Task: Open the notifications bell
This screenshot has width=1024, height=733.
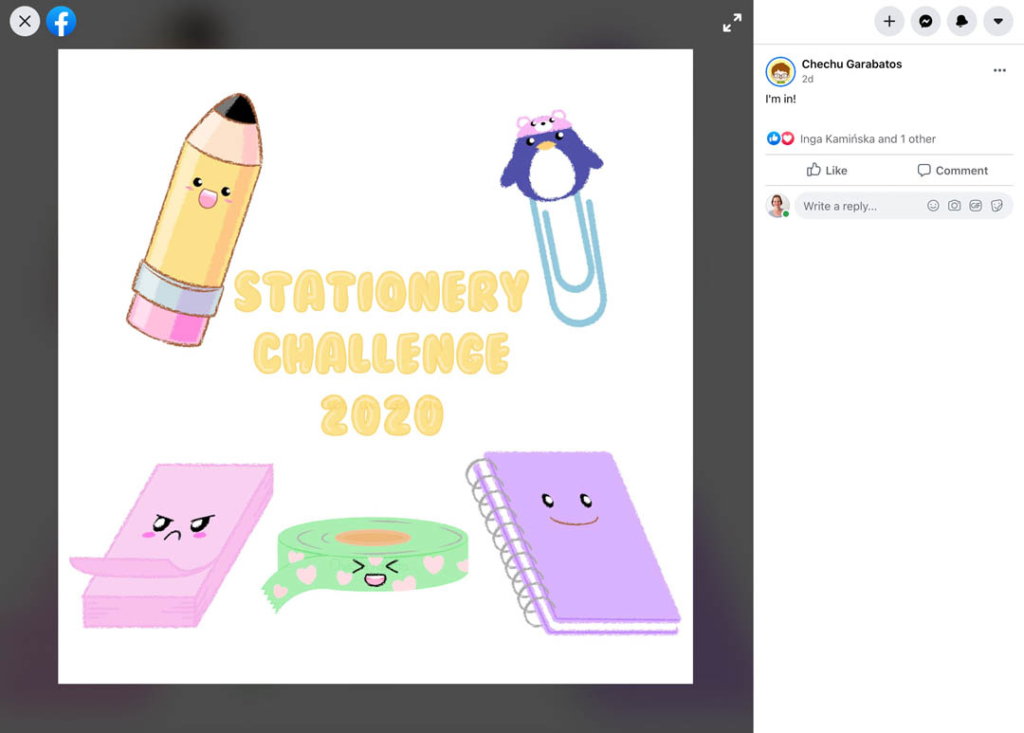Action: coord(961,21)
